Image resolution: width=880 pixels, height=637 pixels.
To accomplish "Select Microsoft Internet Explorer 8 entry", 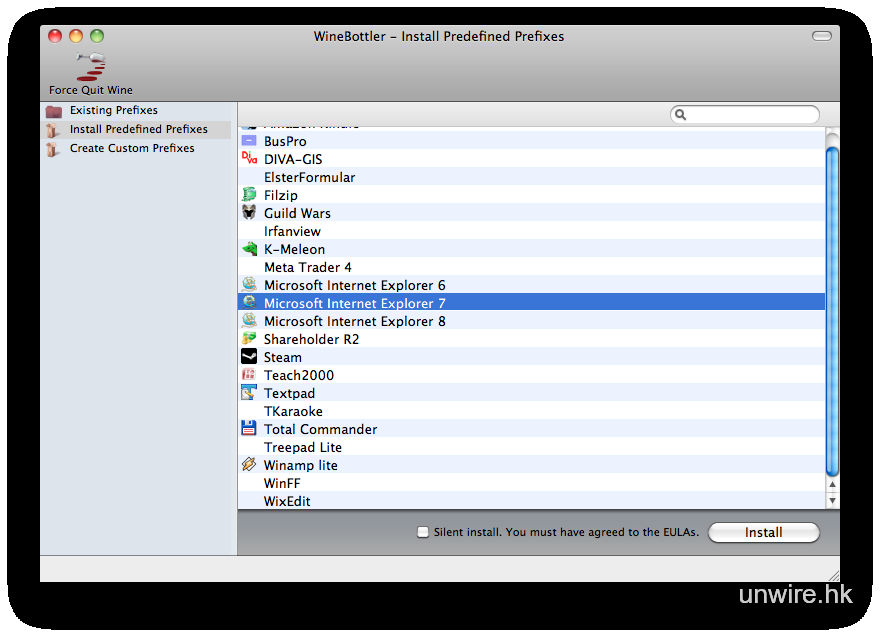I will click(x=354, y=321).
